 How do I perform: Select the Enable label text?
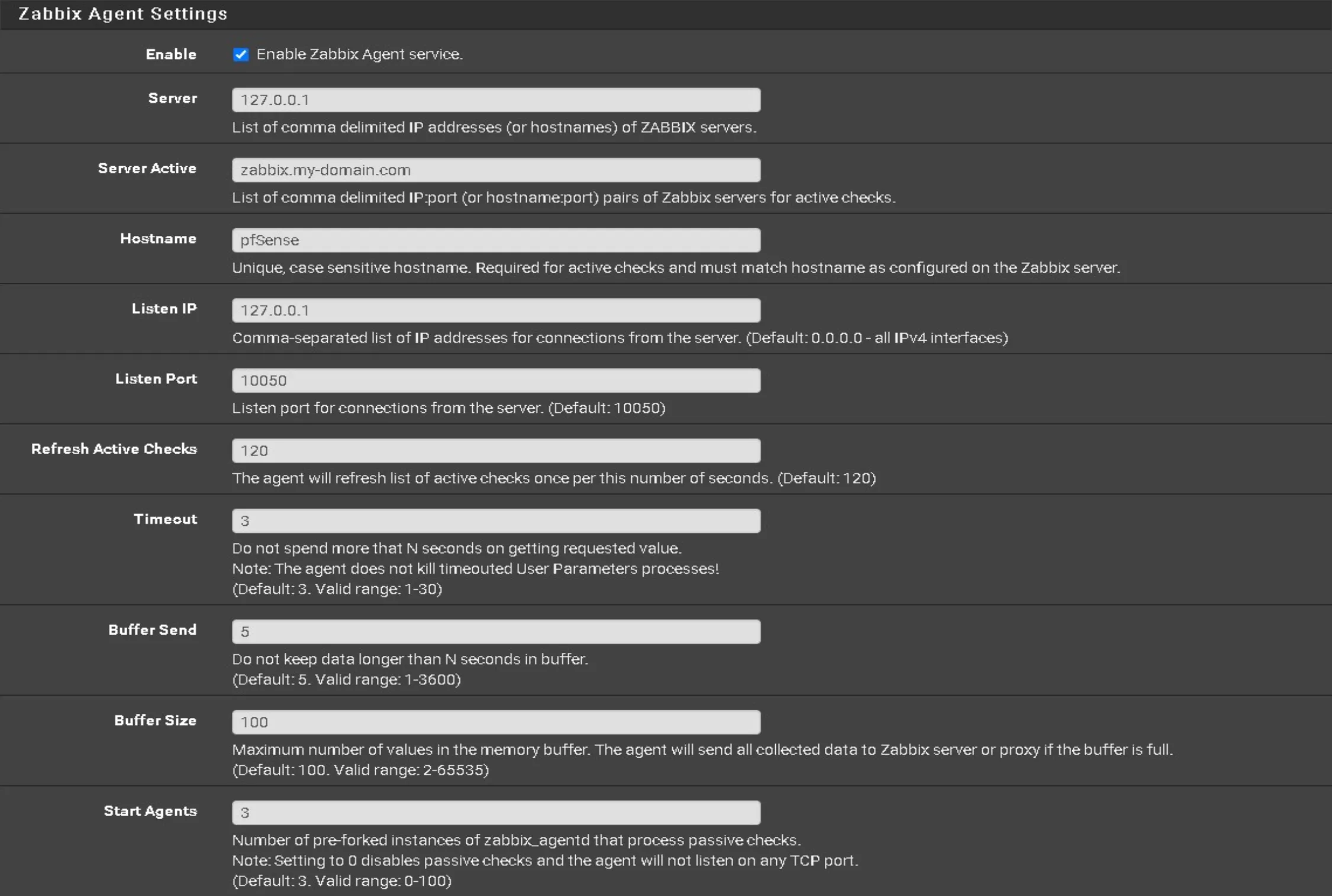tap(170, 54)
